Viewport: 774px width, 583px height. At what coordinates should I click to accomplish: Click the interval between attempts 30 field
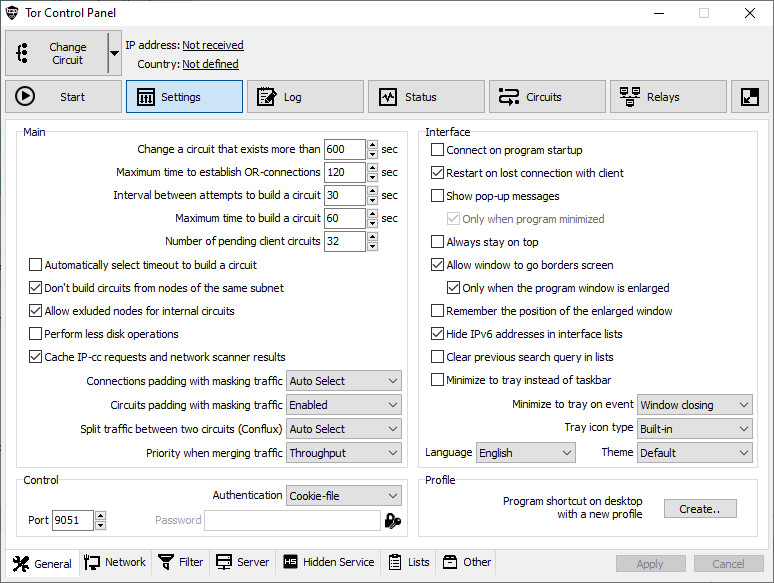[345, 195]
